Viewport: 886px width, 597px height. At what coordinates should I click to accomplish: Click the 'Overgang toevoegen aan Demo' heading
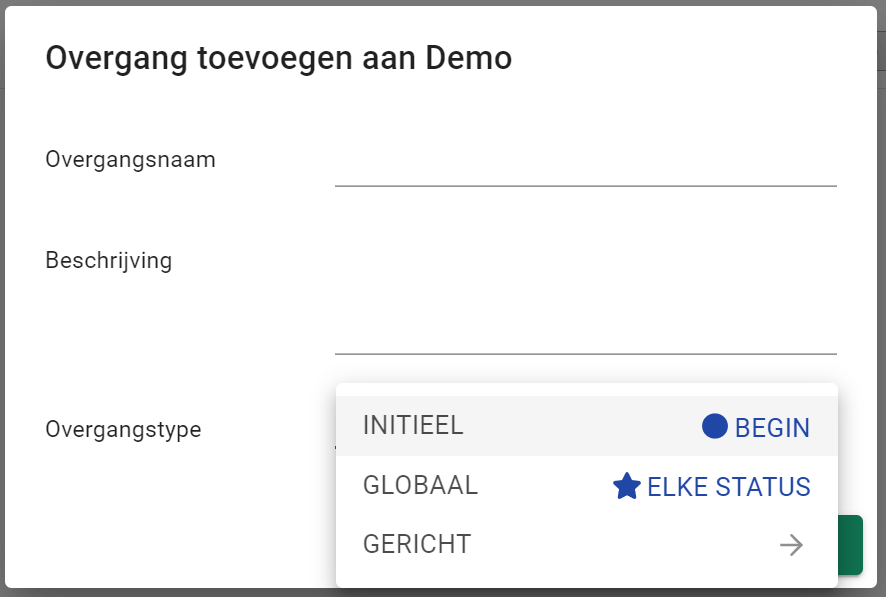(279, 58)
